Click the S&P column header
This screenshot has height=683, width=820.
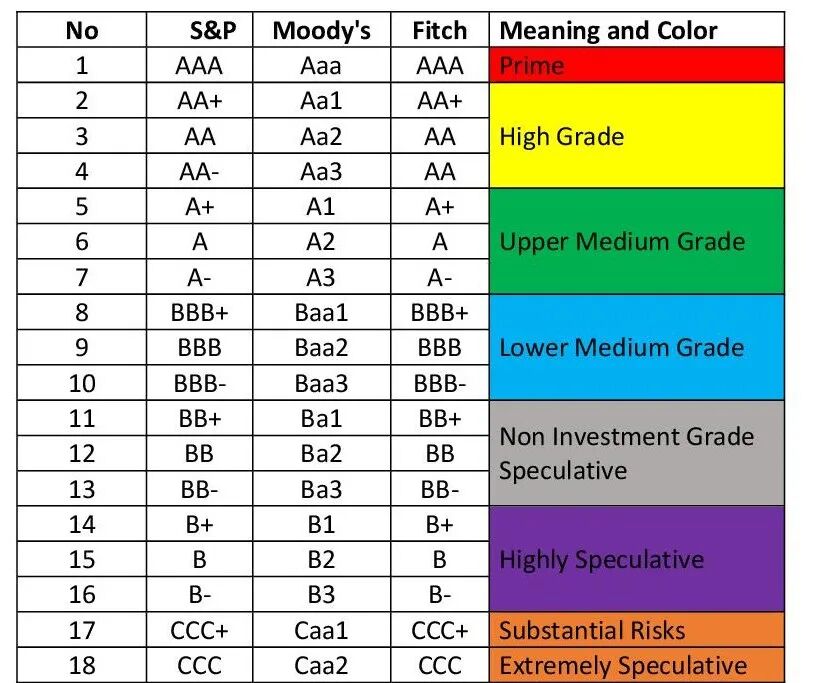click(x=211, y=31)
